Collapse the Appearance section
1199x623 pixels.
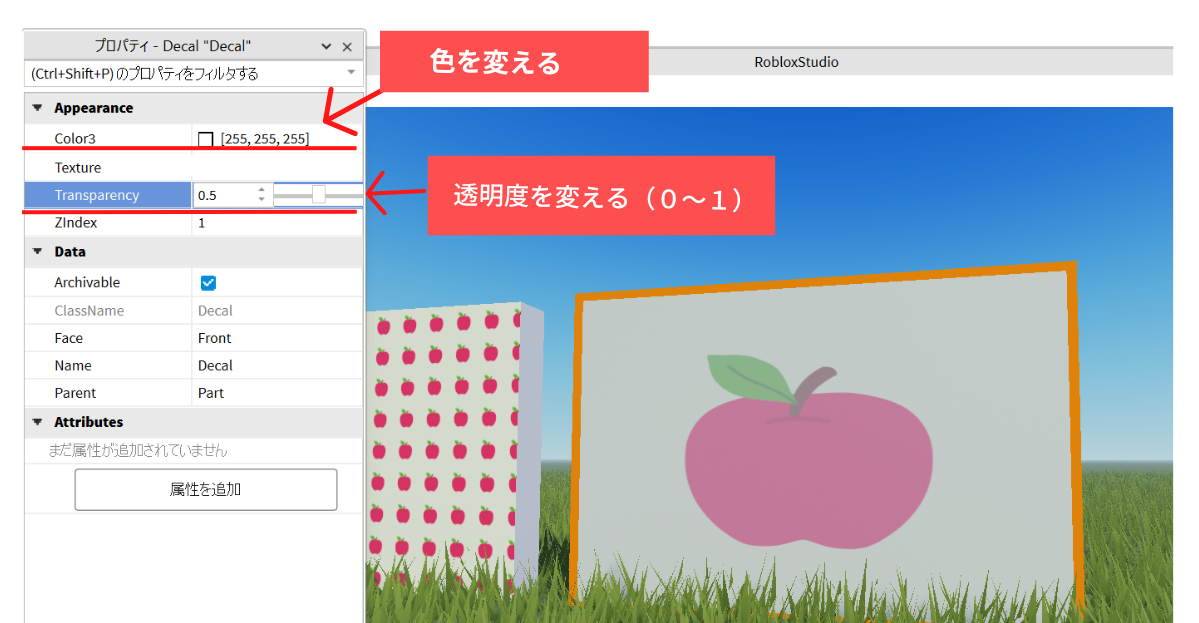(38, 108)
